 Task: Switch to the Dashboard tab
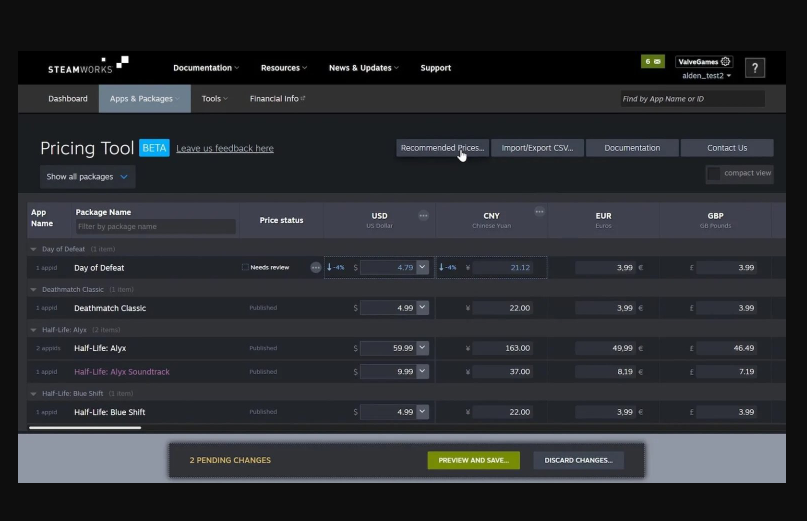coord(68,99)
